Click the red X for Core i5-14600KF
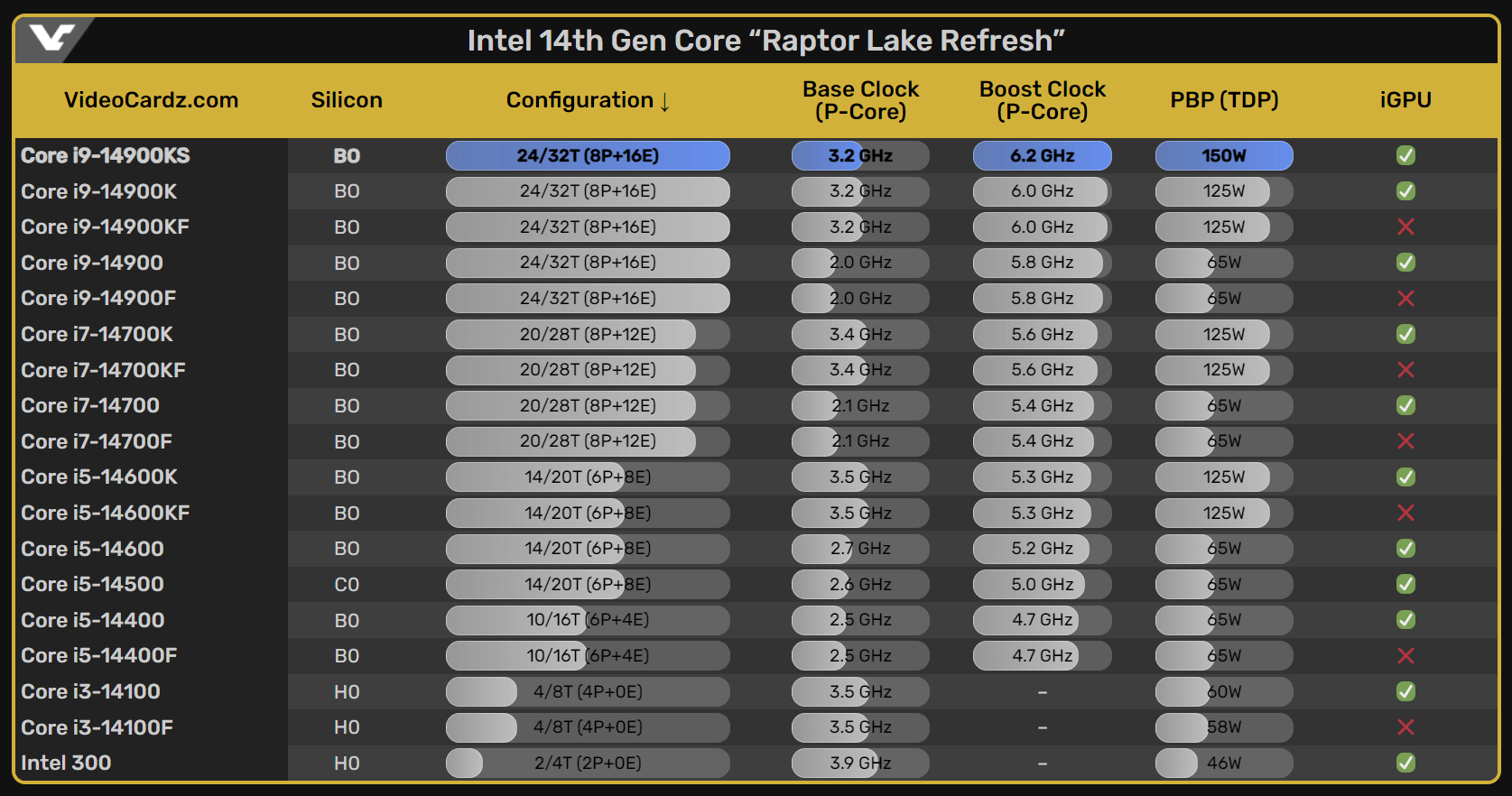Screen dimensions: 1512x796 click(x=1405, y=513)
